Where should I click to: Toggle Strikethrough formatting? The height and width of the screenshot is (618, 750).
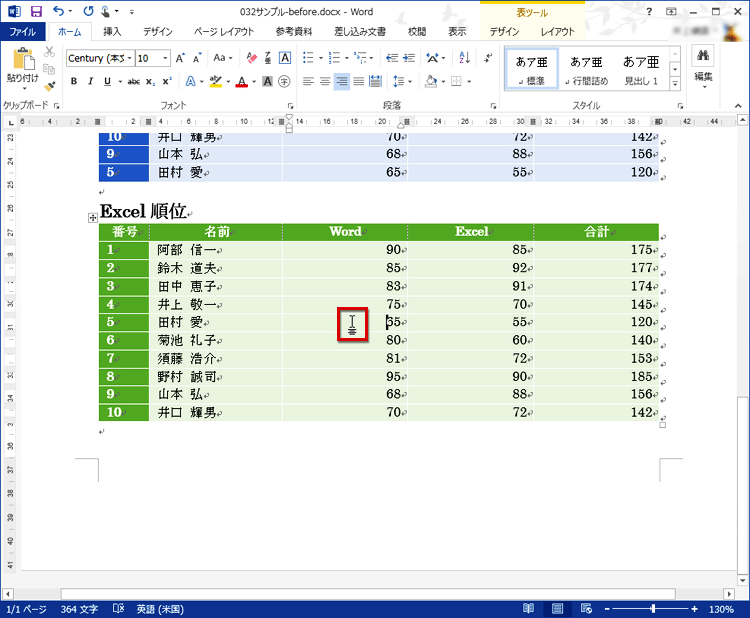(x=134, y=82)
